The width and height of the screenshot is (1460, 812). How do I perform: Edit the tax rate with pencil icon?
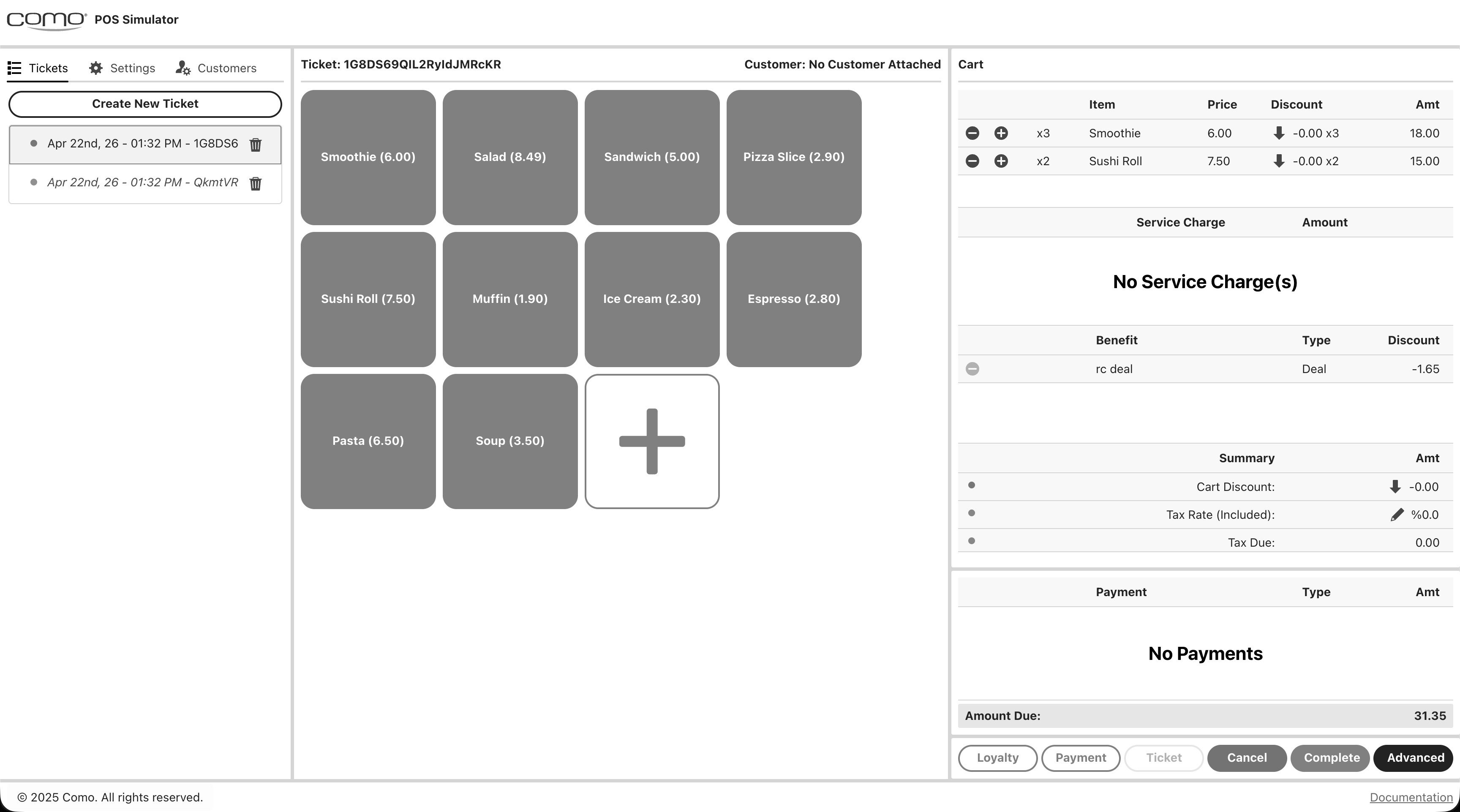1397,515
